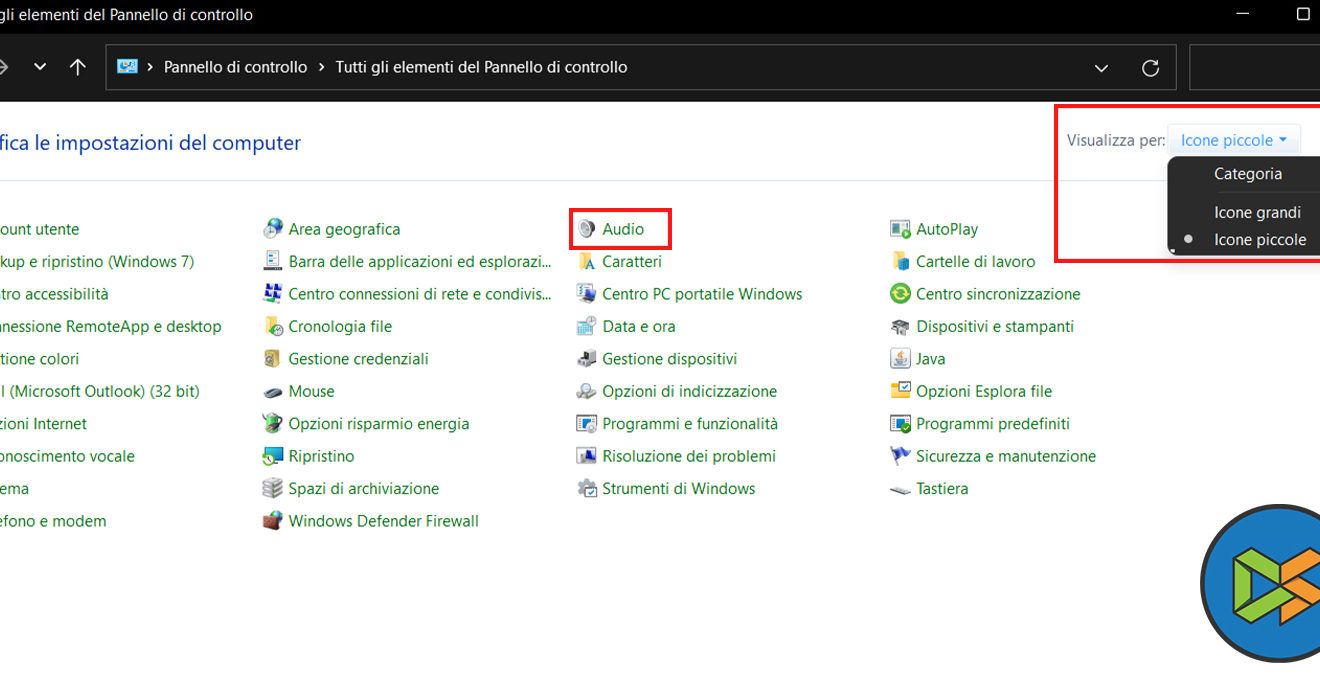Click the Control Panel search box
Viewport: 1320px width, 680px height.
tap(1255, 68)
